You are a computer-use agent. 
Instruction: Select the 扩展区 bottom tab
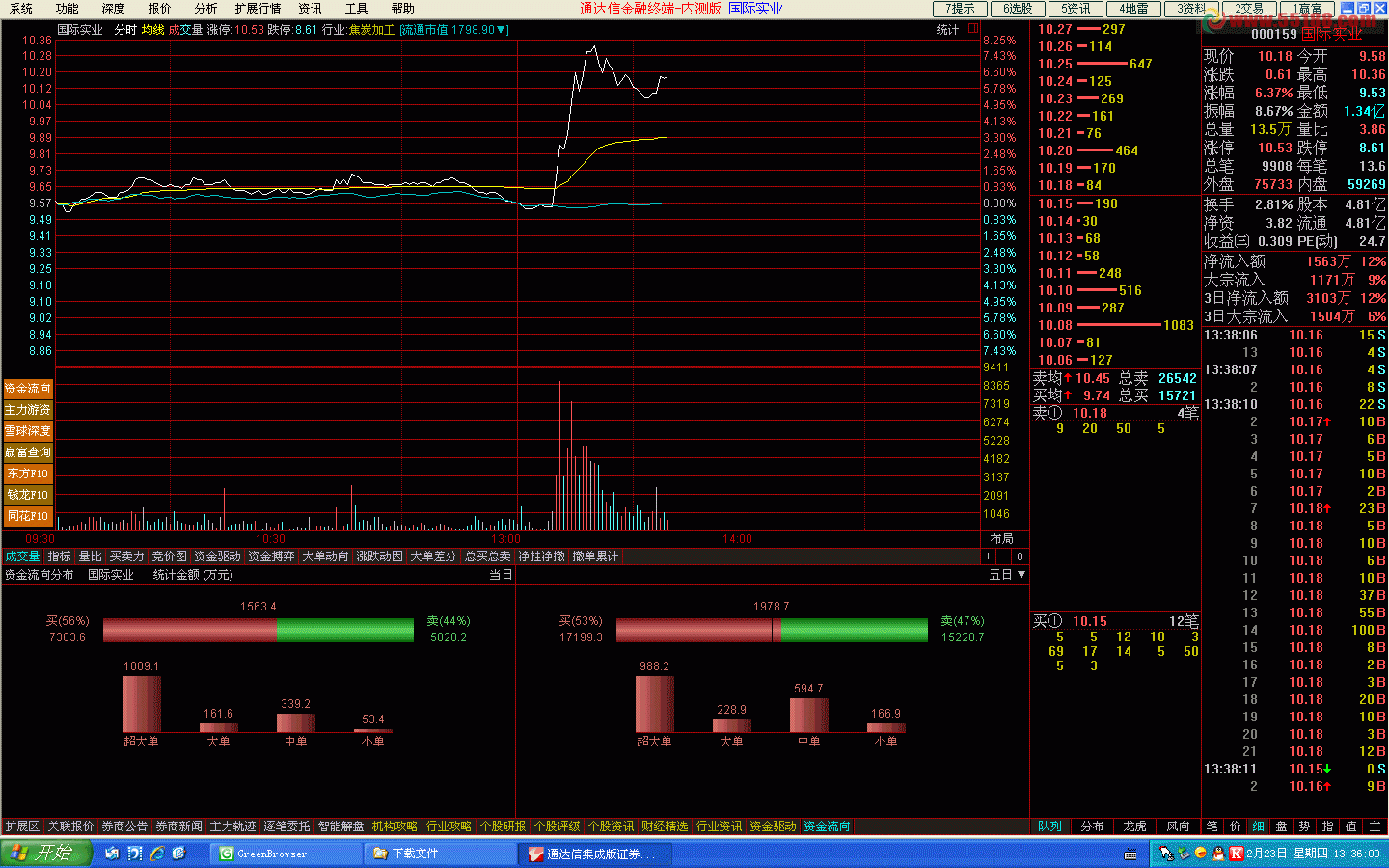point(22,827)
